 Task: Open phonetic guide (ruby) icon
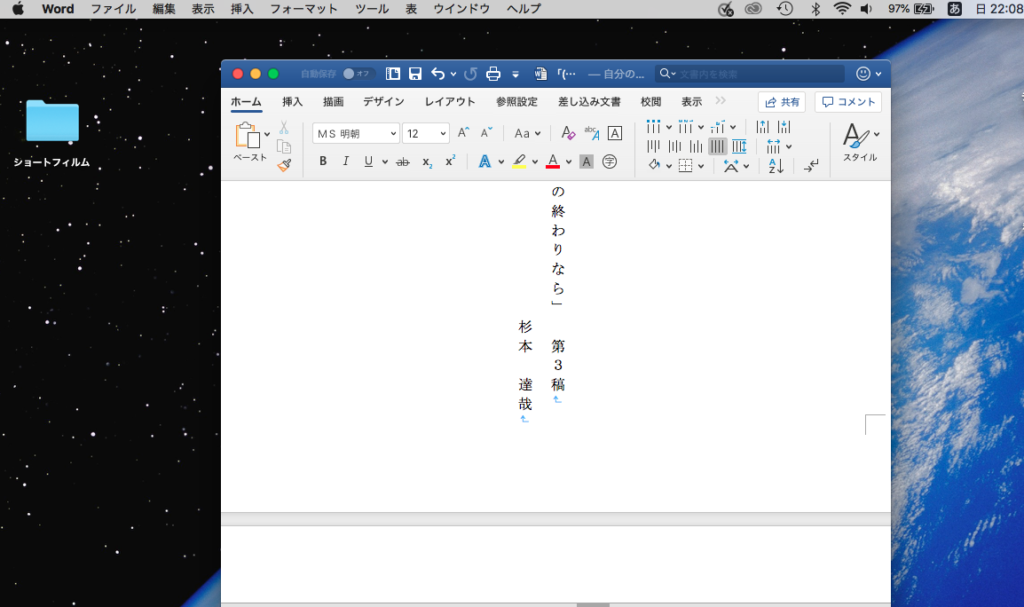tap(592, 133)
